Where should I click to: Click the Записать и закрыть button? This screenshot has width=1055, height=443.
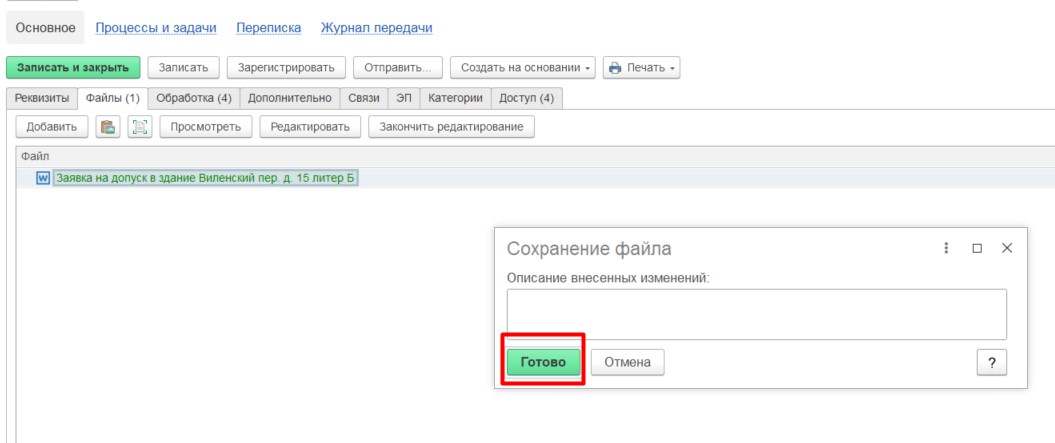pos(73,67)
